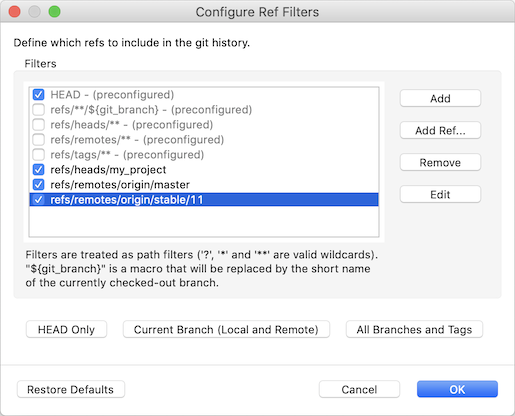
Task: Select the refs/tags/** preconfigured entry
Action: [x=204, y=155]
